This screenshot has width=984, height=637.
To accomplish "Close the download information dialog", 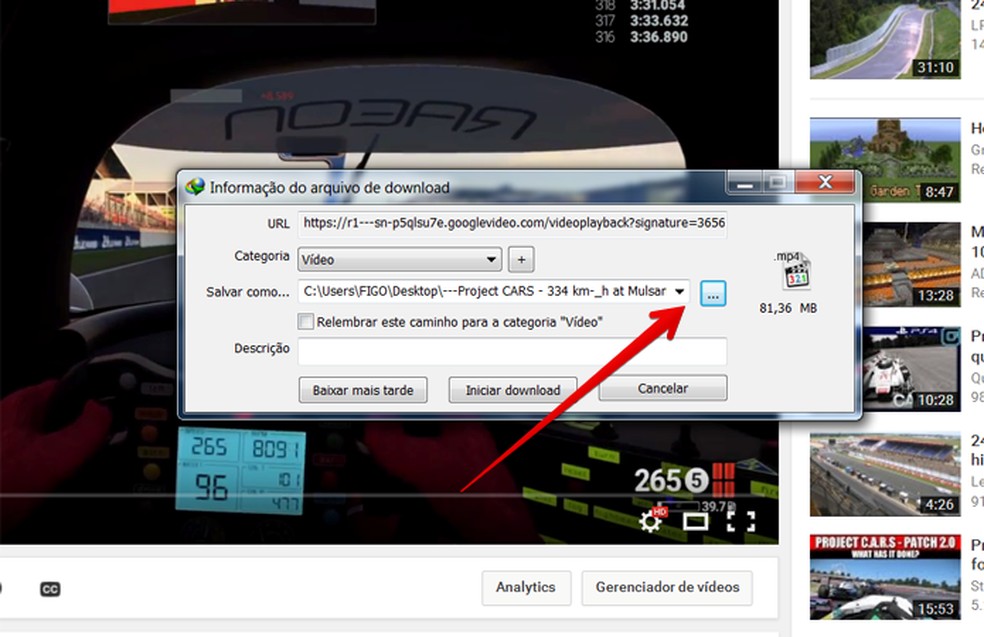I will (x=825, y=183).
